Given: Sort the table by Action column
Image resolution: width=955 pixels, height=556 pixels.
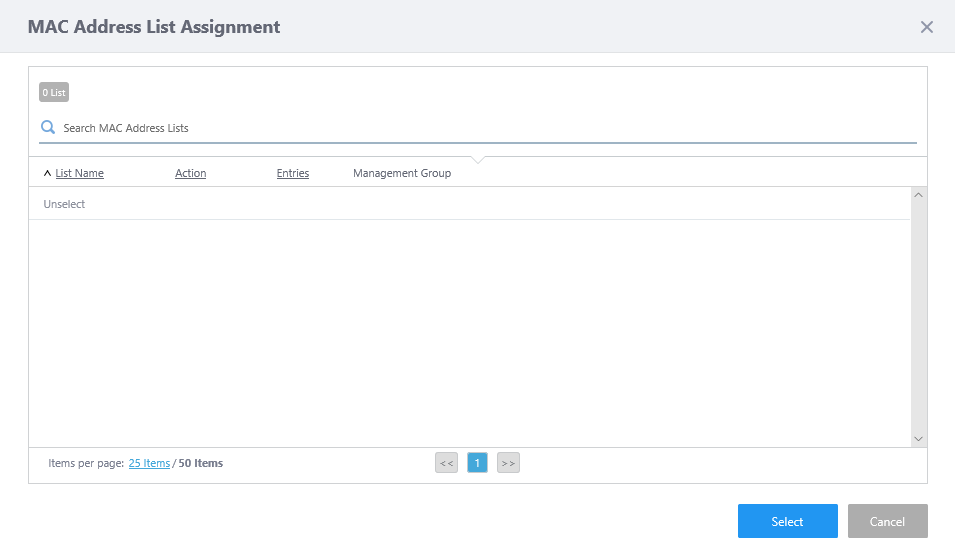Looking at the screenshot, I should tap(190, 173).
